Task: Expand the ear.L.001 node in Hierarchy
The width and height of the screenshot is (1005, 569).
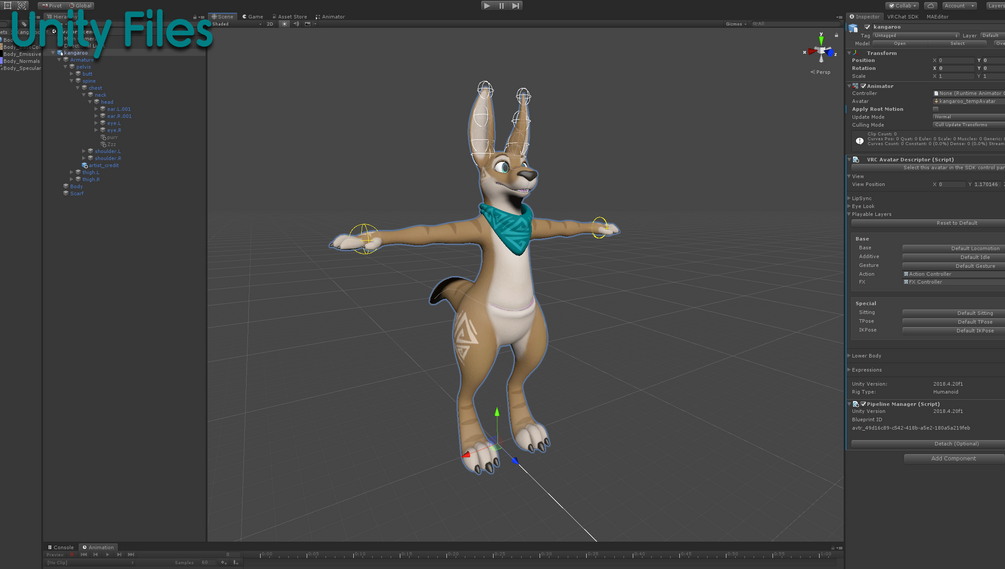Action: point(96,109)
